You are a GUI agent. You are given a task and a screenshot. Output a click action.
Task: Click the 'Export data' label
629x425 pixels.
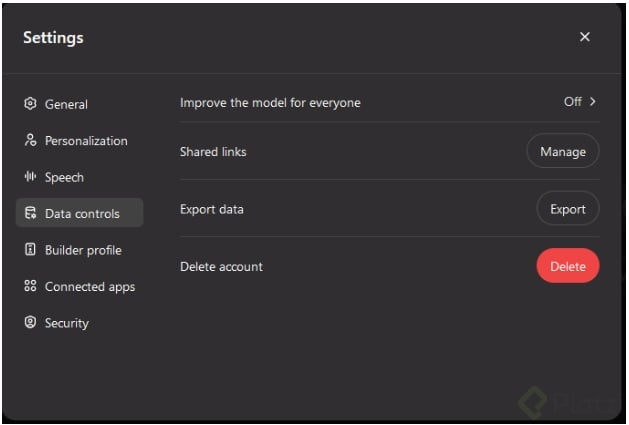[x=211, y=209]
